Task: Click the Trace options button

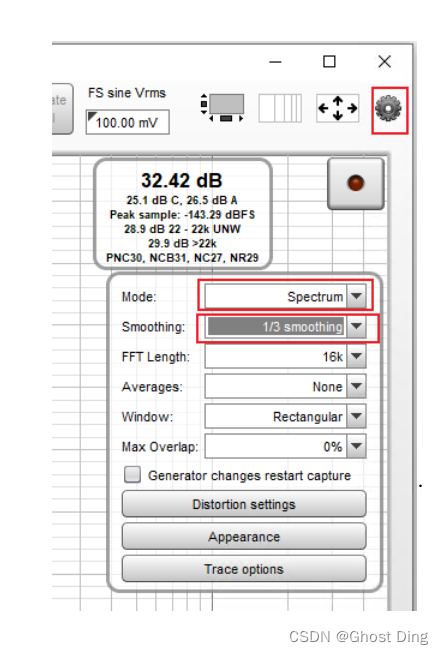Action: (x=244, y=569)
